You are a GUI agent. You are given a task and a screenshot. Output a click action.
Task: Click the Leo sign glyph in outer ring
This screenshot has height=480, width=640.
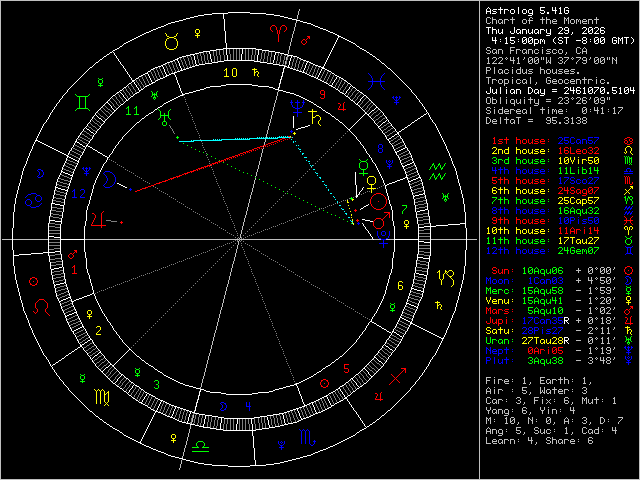pyautogui.click(x=41, y=307)
